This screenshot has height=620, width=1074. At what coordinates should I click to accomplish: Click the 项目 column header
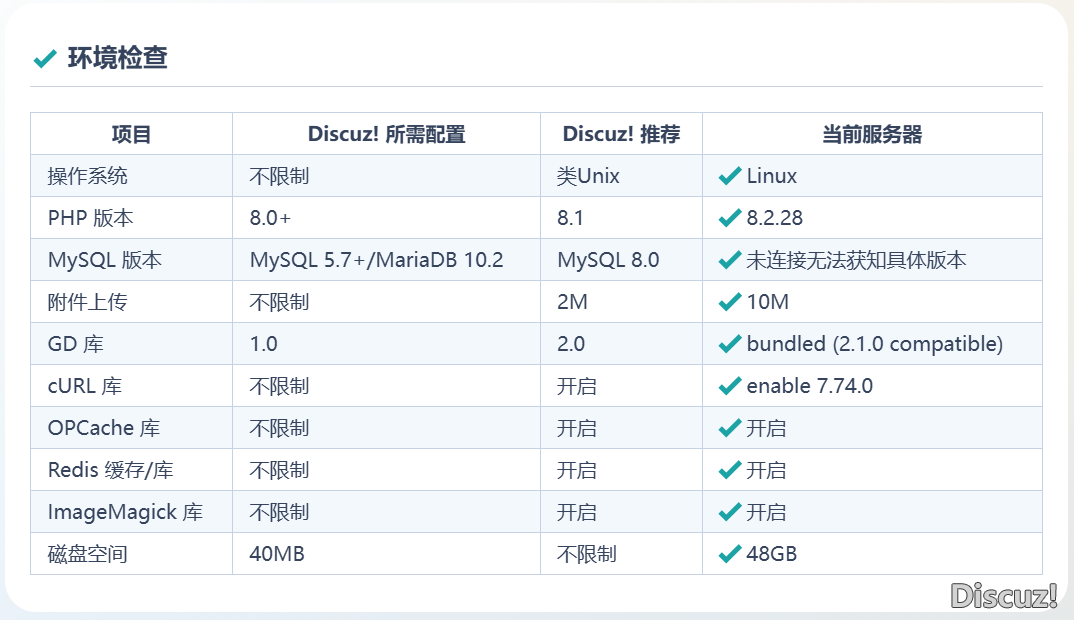(131, 134)
